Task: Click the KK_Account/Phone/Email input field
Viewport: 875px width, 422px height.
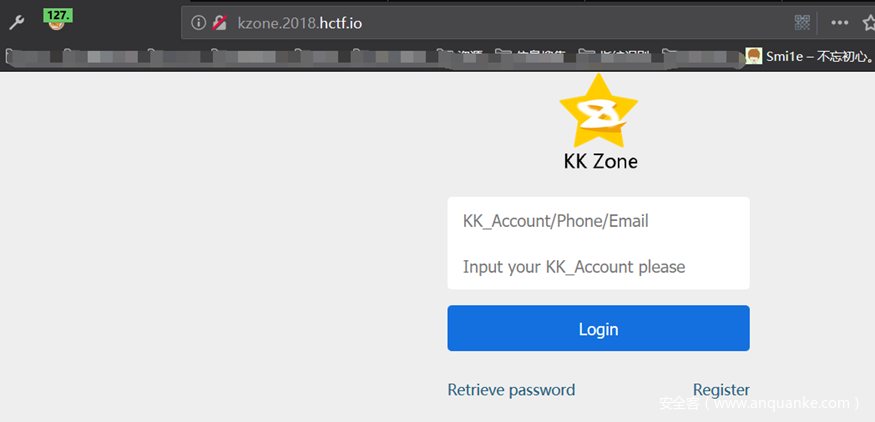Action: pos(598,221)
